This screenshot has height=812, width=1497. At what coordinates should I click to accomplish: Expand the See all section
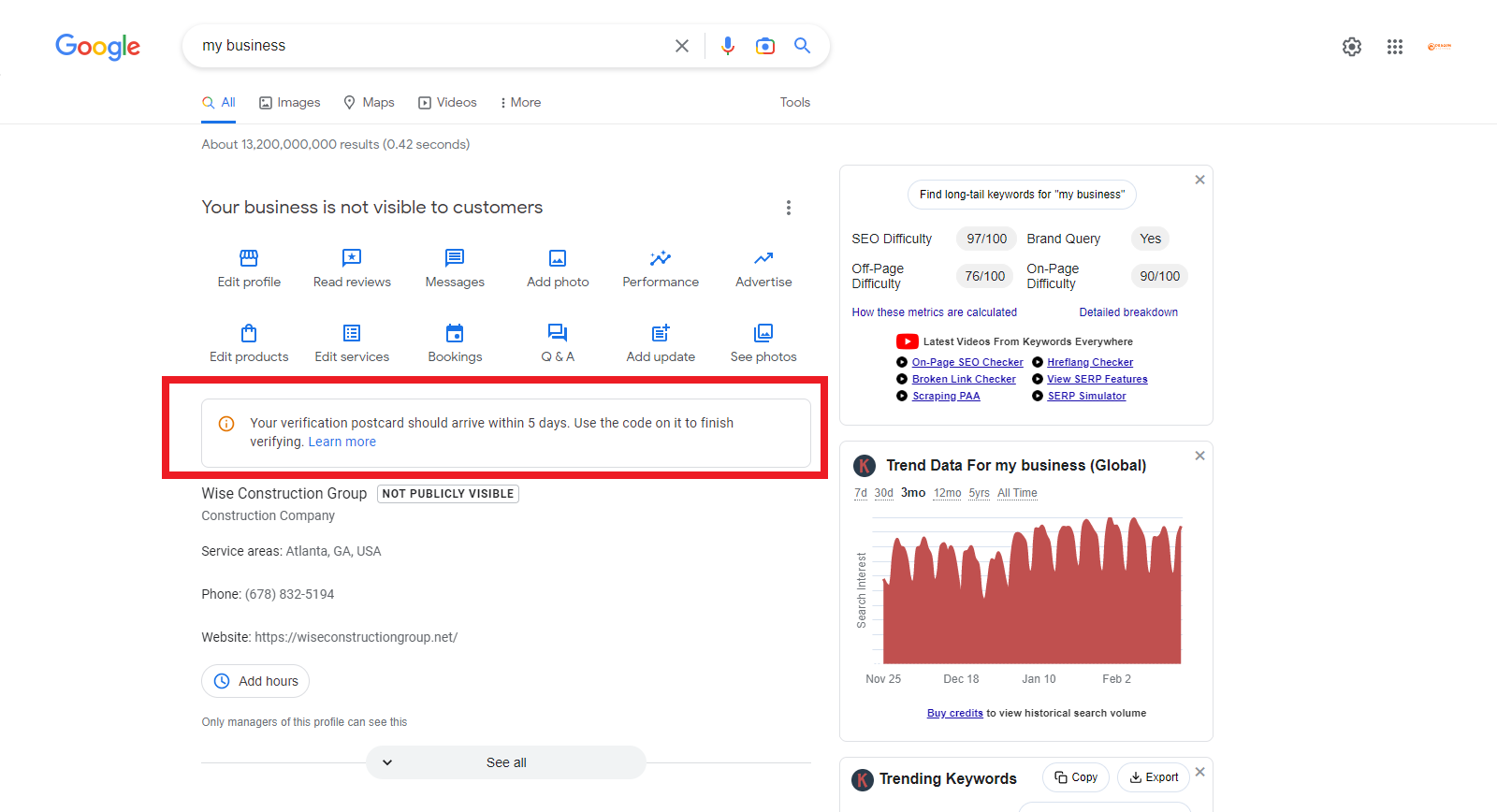pyautogui.click(x=505, y=762)
